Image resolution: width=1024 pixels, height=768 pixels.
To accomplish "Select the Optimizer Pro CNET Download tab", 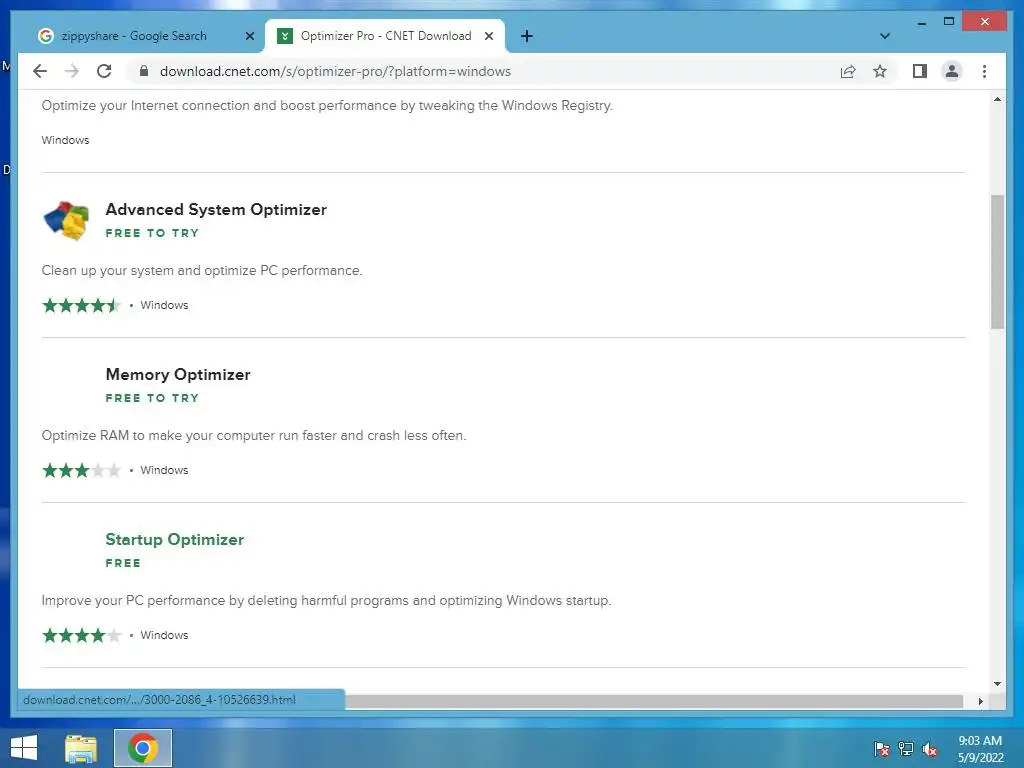I will pos(385,36).
